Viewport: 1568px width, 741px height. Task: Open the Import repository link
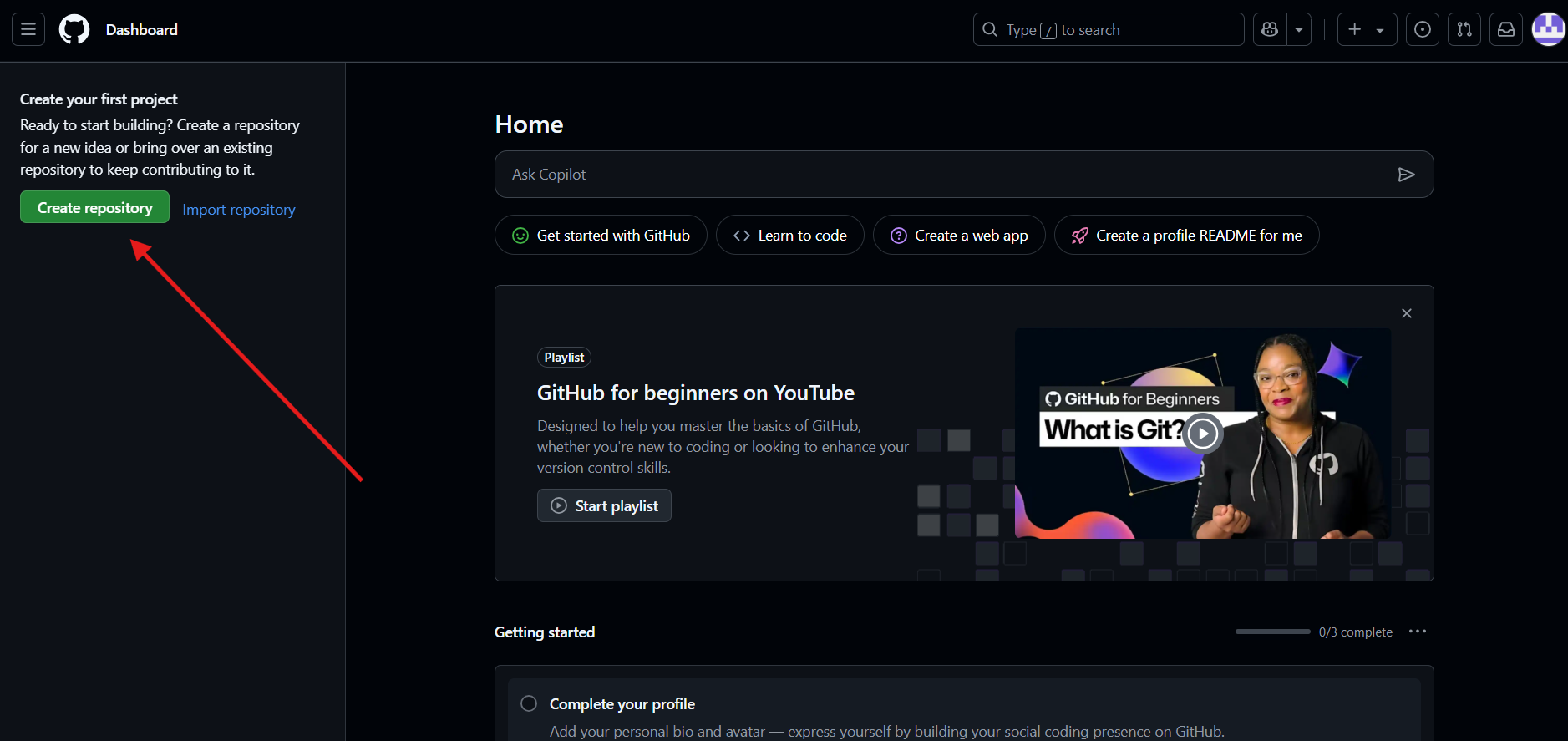pos(239,209)
